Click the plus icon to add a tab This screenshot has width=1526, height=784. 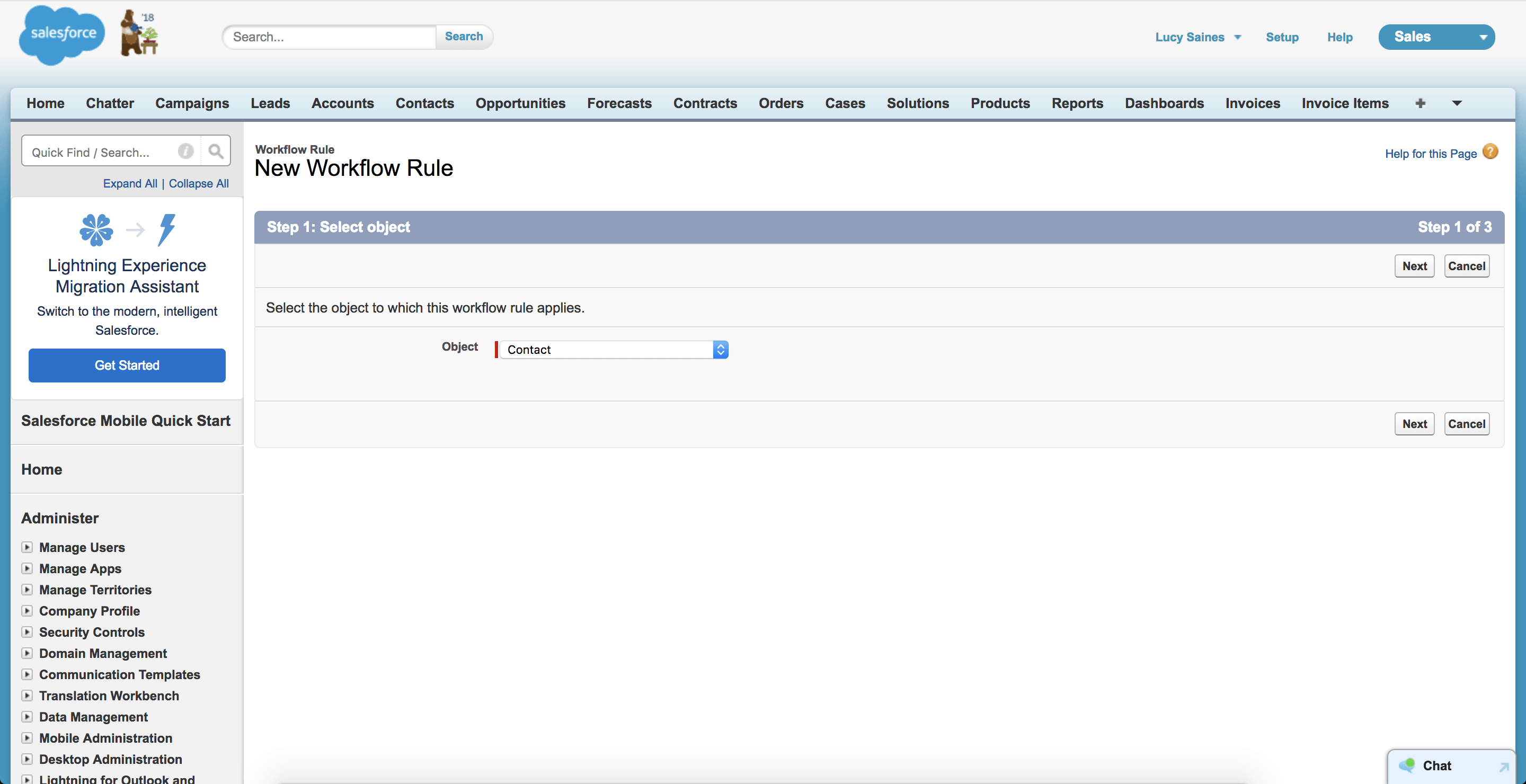(1421, 103)
